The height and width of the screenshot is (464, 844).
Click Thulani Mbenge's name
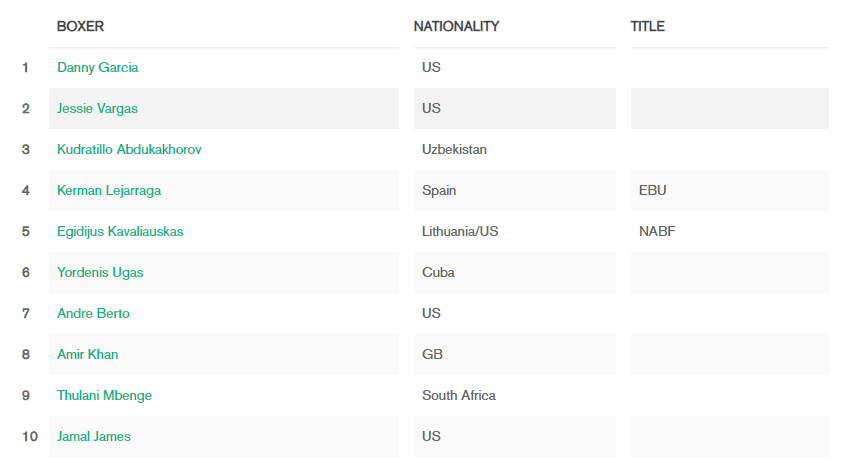104,395
